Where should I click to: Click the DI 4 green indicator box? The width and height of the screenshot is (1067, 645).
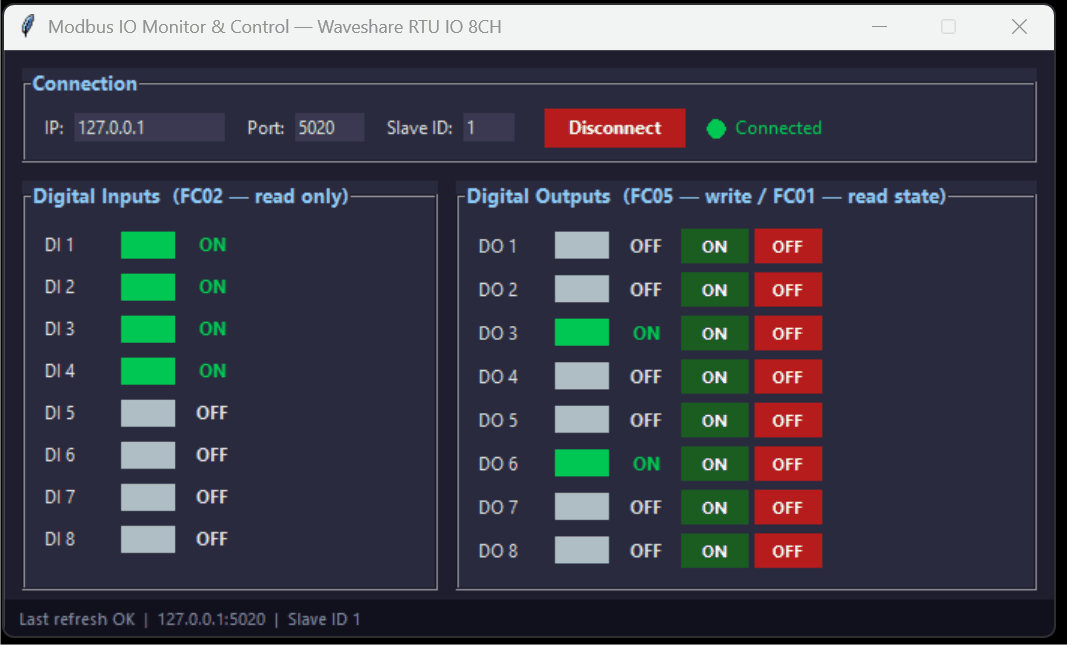[x=148, y=371]
